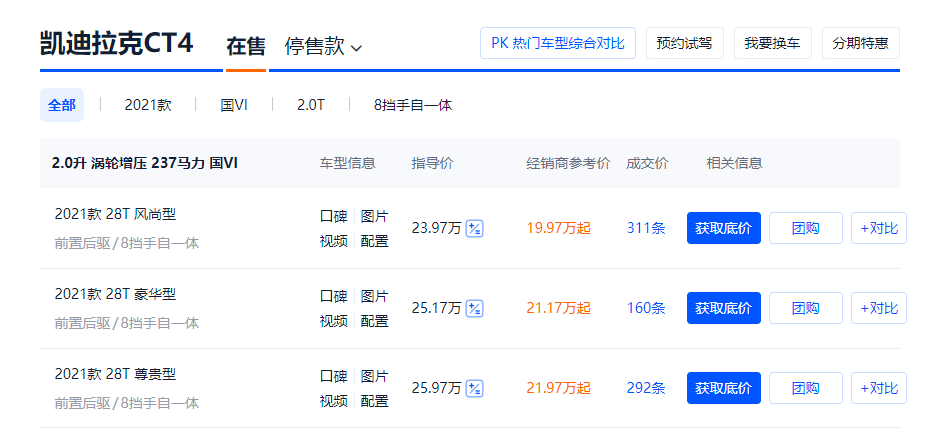This screenshot has width=925, height=443.
Task: Choose the 国VI emission filter
Action: click(234, 105)
